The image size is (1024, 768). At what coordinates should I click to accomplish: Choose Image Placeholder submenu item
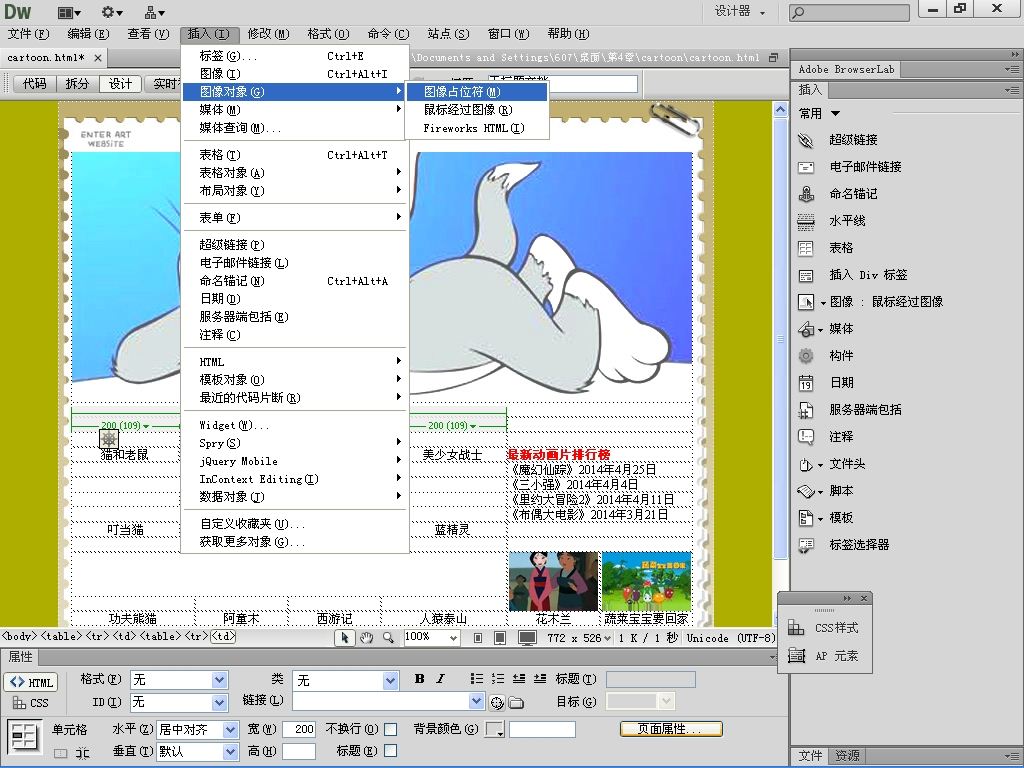(x=476, y=92)
